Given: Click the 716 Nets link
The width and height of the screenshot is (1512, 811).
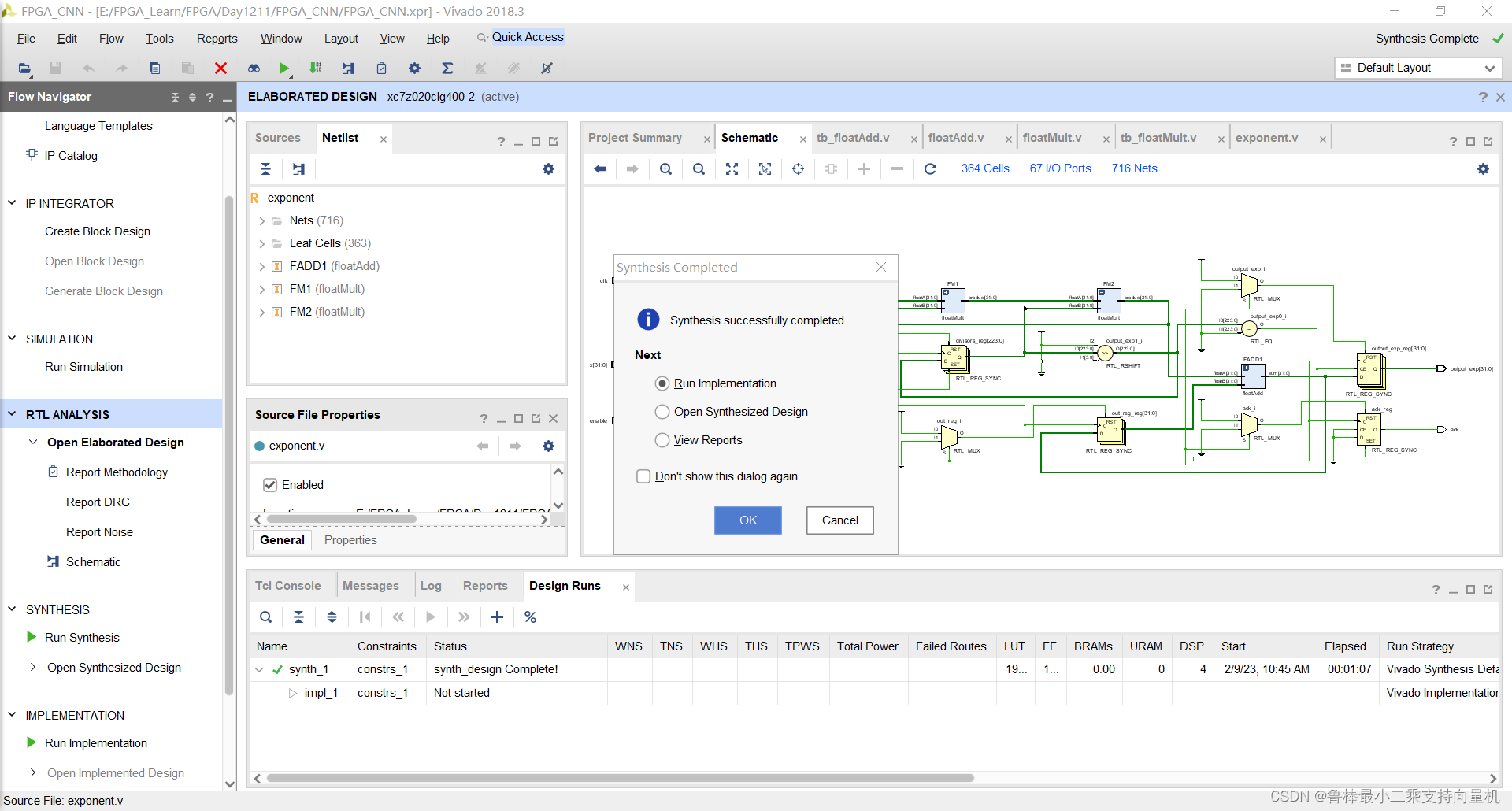Looking at the screenshot, I should [1135, 168].
